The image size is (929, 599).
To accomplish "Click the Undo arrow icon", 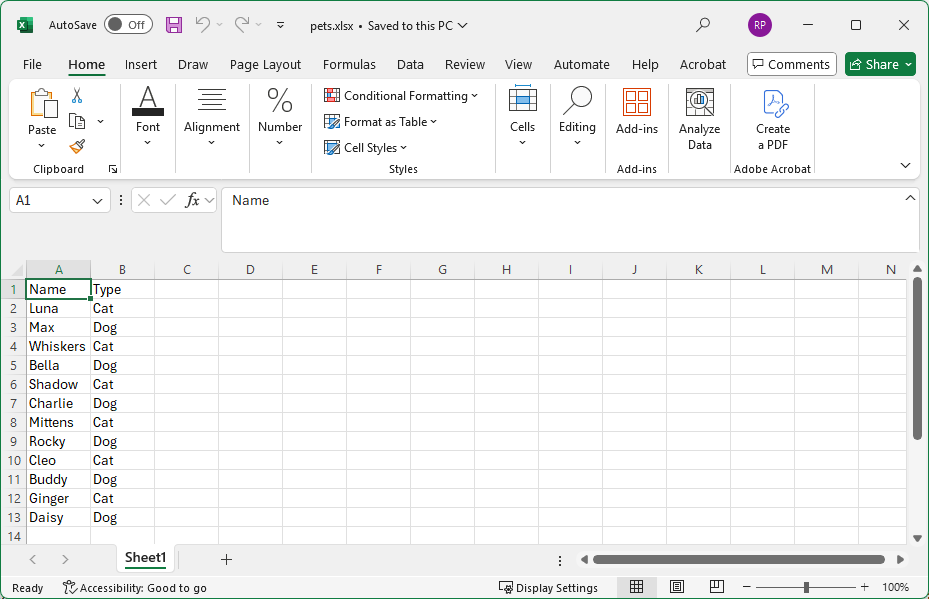I will [x=203, y=25].
